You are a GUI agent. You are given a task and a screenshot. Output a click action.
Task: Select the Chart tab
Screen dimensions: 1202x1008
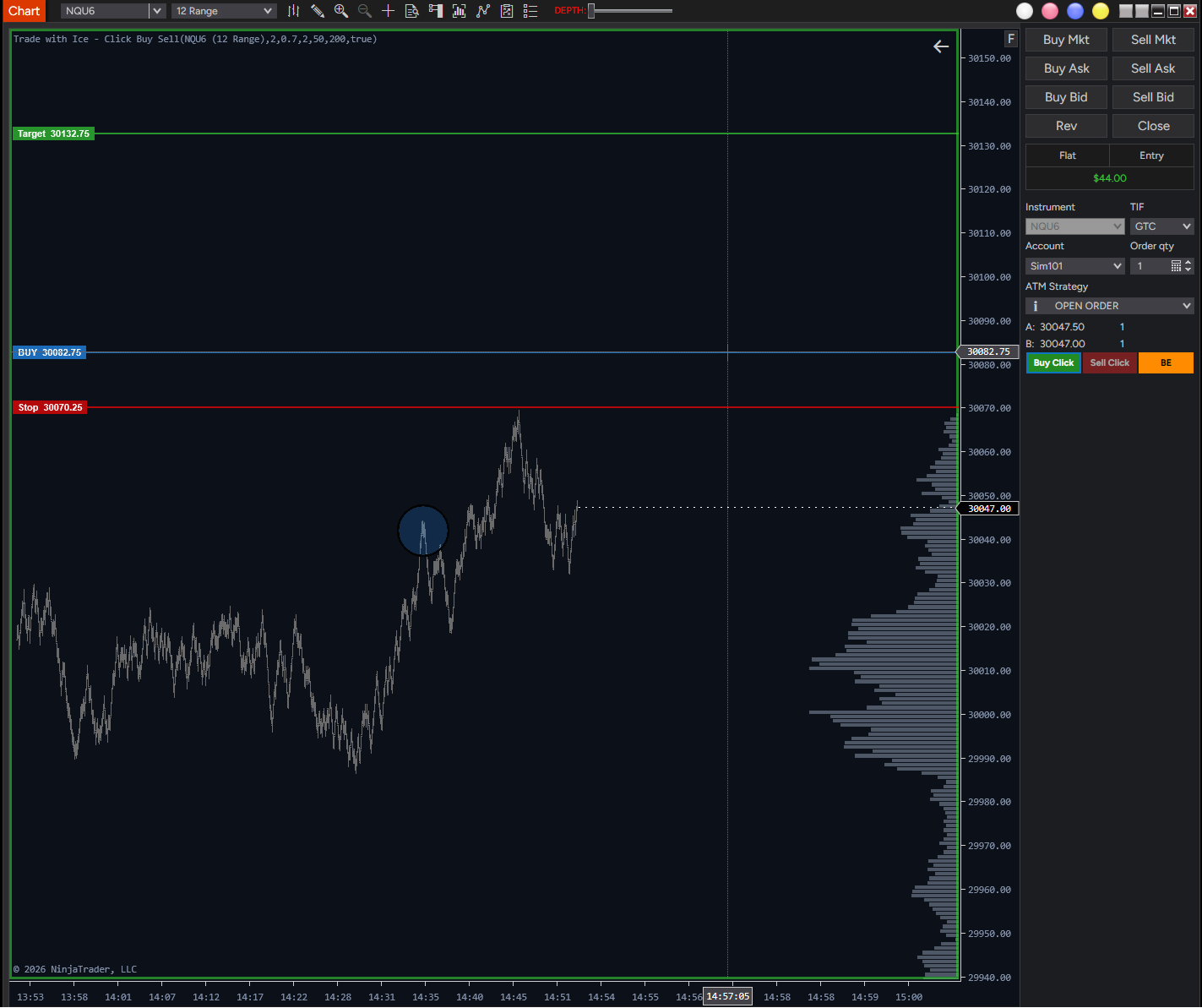[24, 11]
